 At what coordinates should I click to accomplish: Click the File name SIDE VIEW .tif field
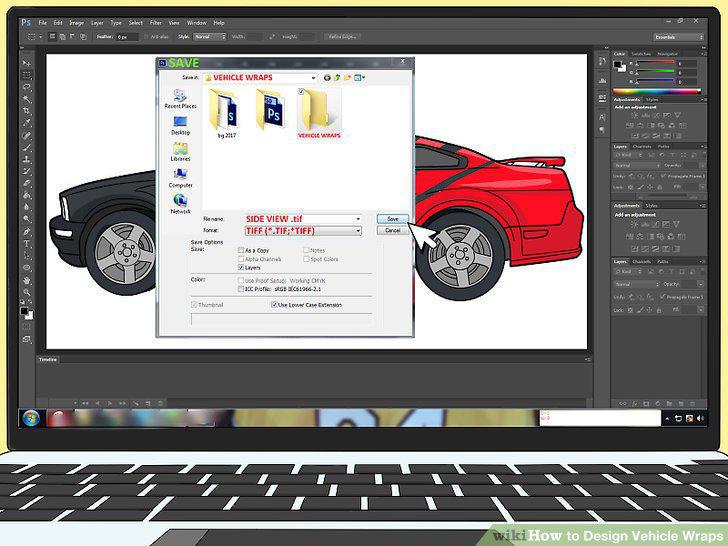point(301,219)
